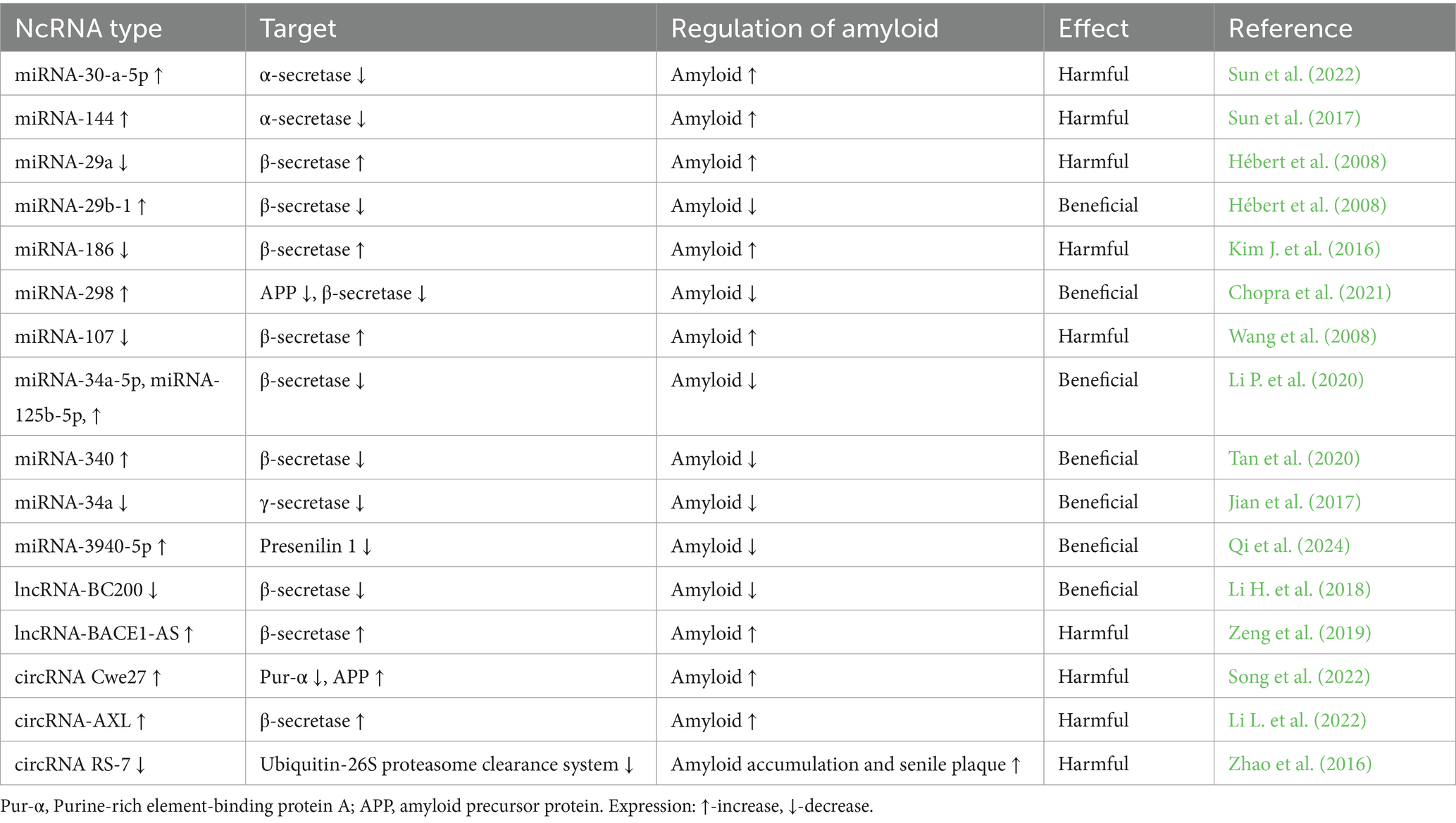Open the Zeng et al. (2019) citation
The image size is (1456, 823).
click(1299, 634)
